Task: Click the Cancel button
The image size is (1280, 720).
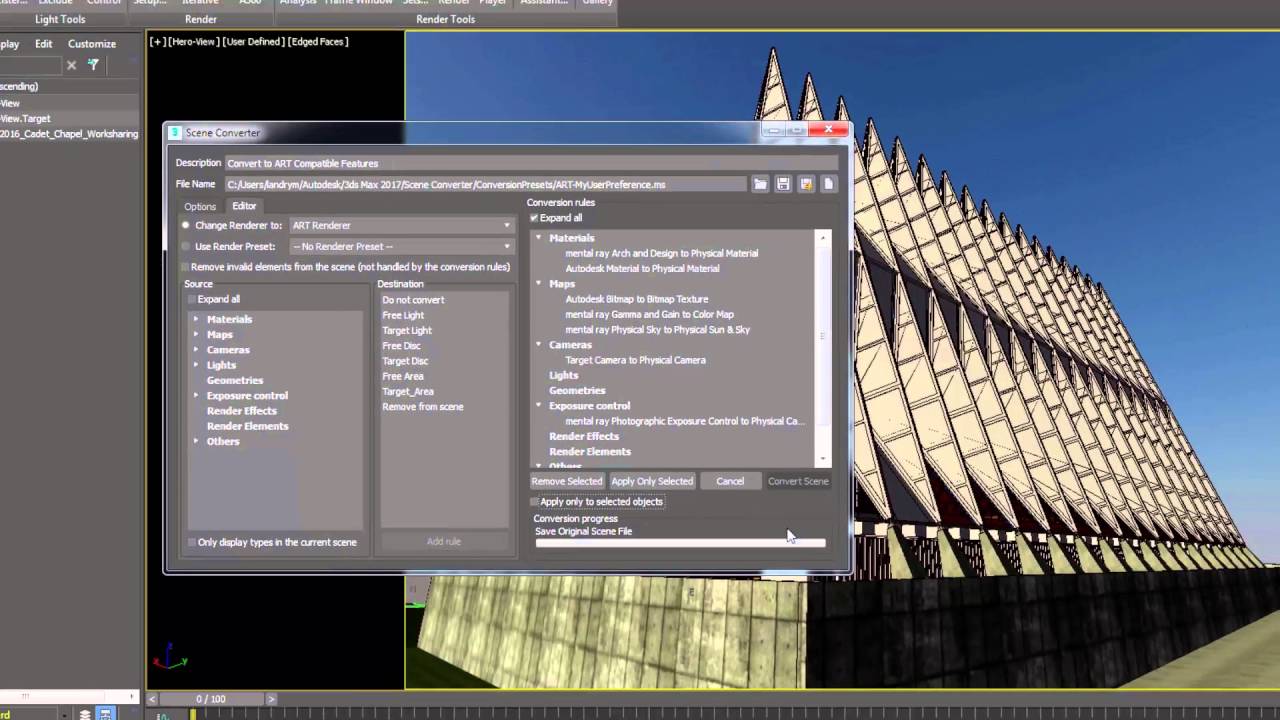Action: [730, 482]
